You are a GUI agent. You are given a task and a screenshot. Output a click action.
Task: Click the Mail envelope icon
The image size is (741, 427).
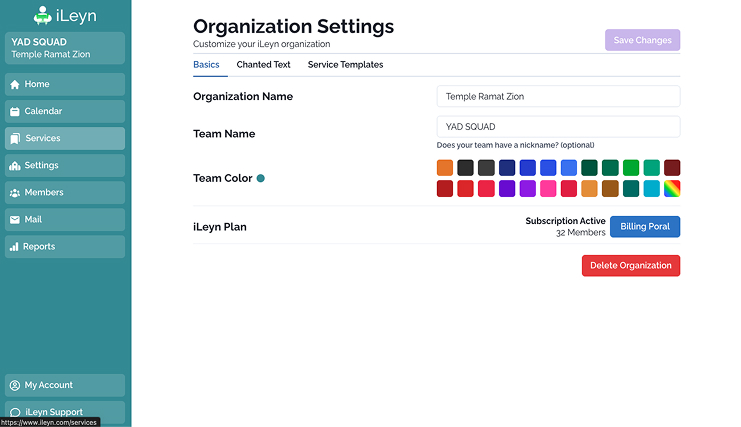tap(15, 220)
